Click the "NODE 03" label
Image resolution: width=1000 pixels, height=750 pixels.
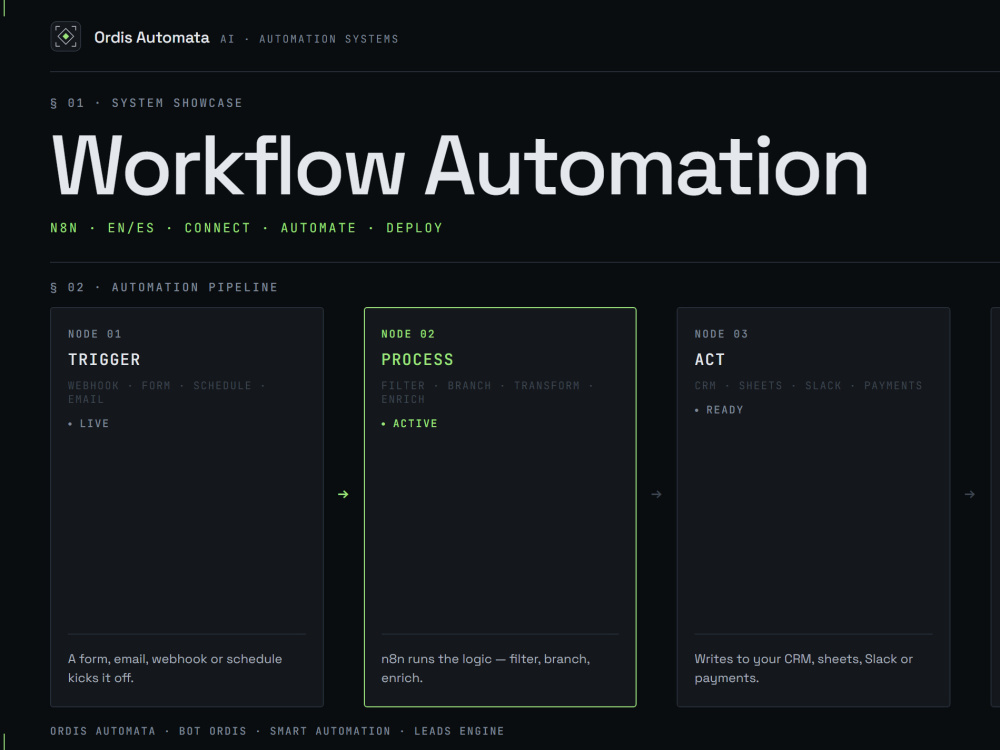tap(721, 334)
